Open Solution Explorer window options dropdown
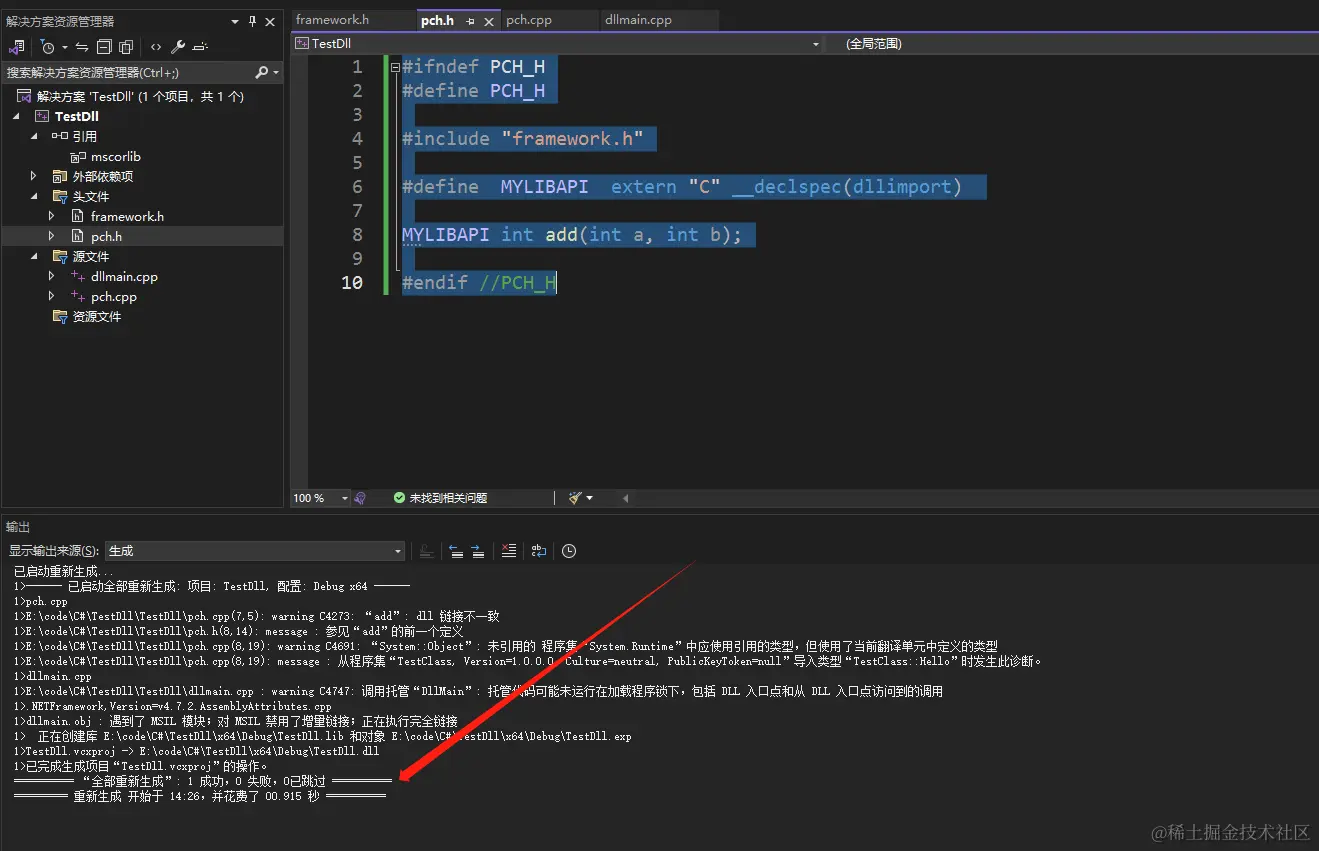 [235, 21]
